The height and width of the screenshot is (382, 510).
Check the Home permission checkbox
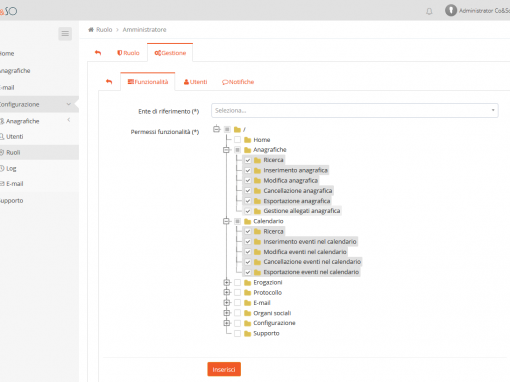237,140
